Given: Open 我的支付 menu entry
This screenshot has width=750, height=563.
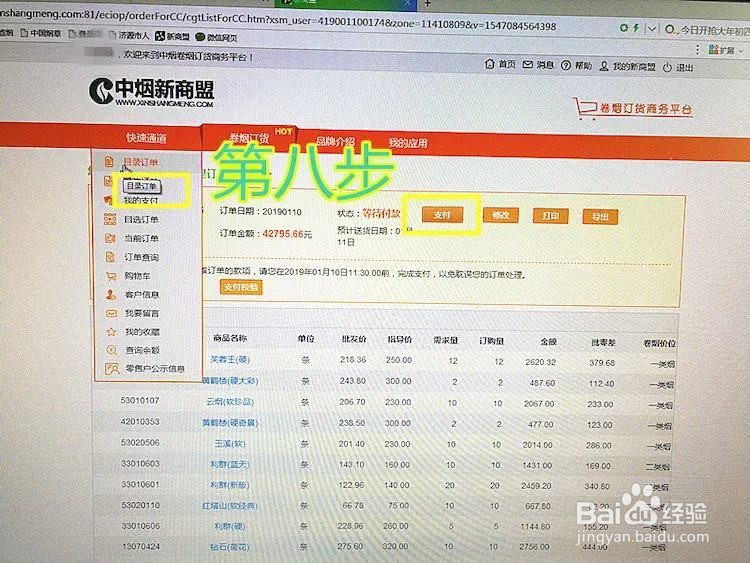Looking at the screenshot, I should [x=141, y=200].
